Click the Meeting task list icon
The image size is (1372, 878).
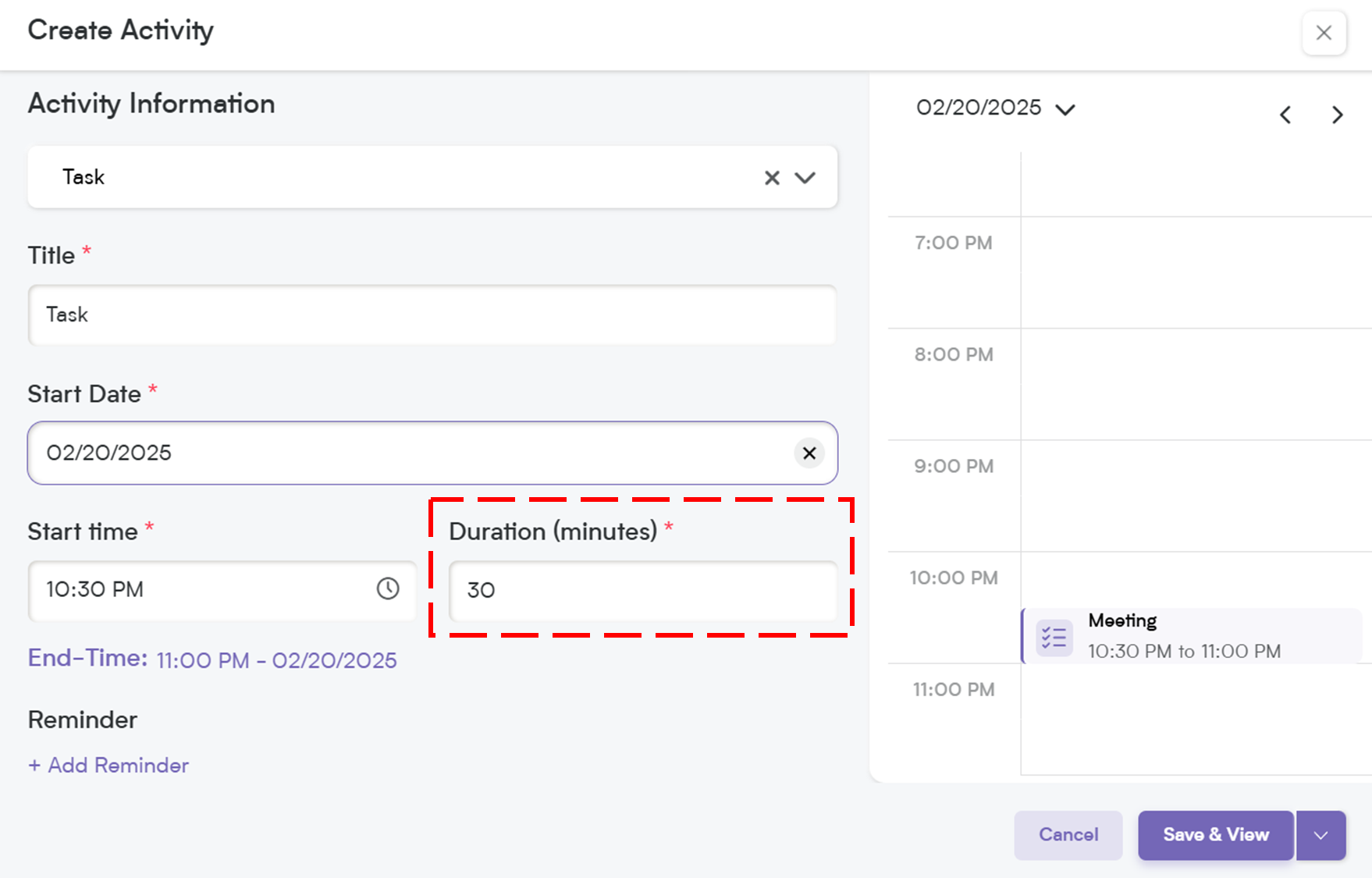click(1054, 638)
